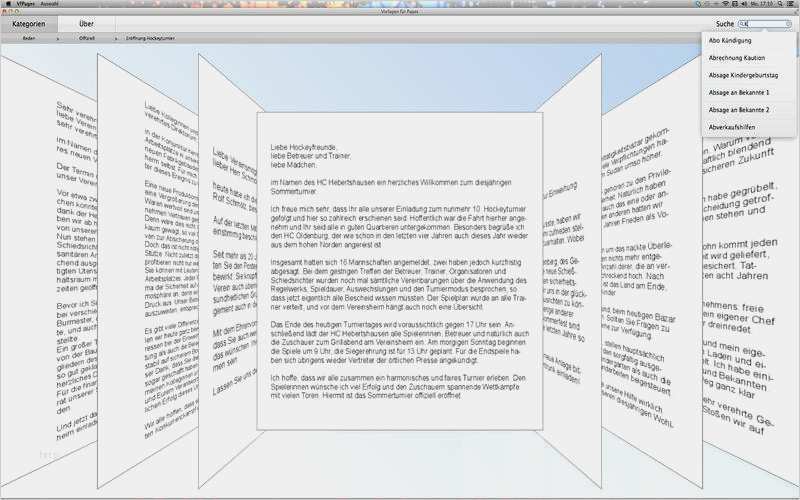This screenshot has height=500, width=800.
Task: Click the magnifier icon in the Suche field
Action: (744, 22)
